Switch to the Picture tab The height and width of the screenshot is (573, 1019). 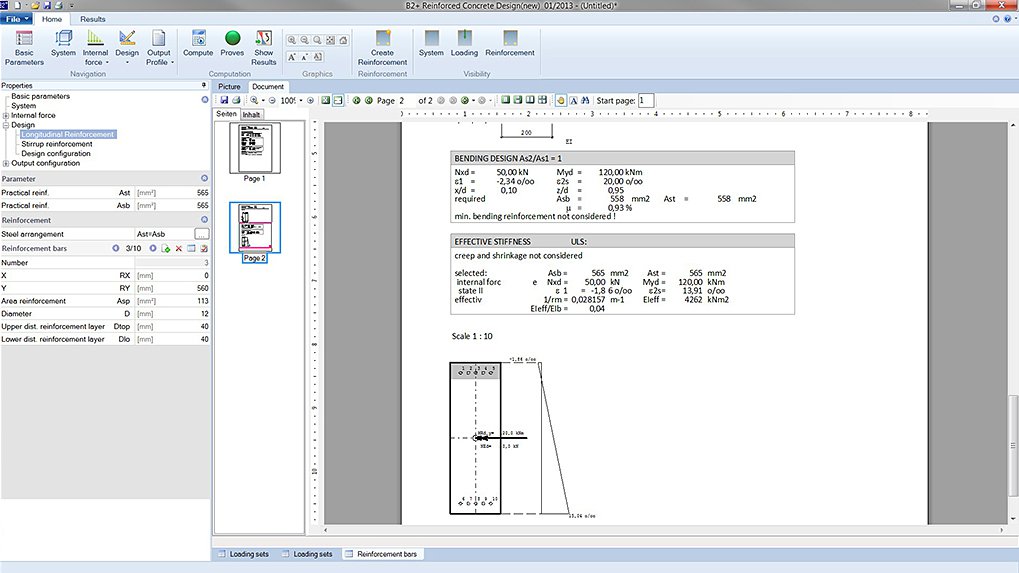[x=229, y=86]
